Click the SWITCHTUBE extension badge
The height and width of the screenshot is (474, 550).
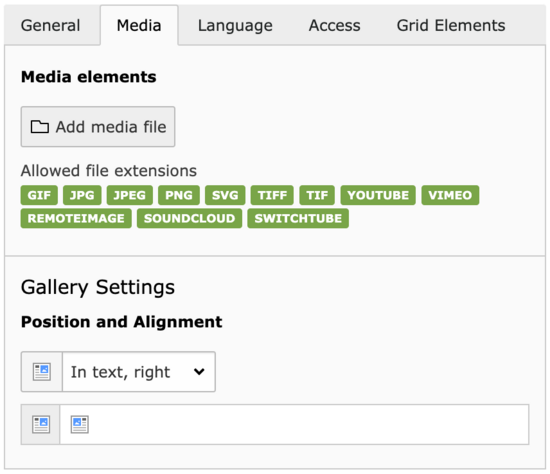click(298, 218)
